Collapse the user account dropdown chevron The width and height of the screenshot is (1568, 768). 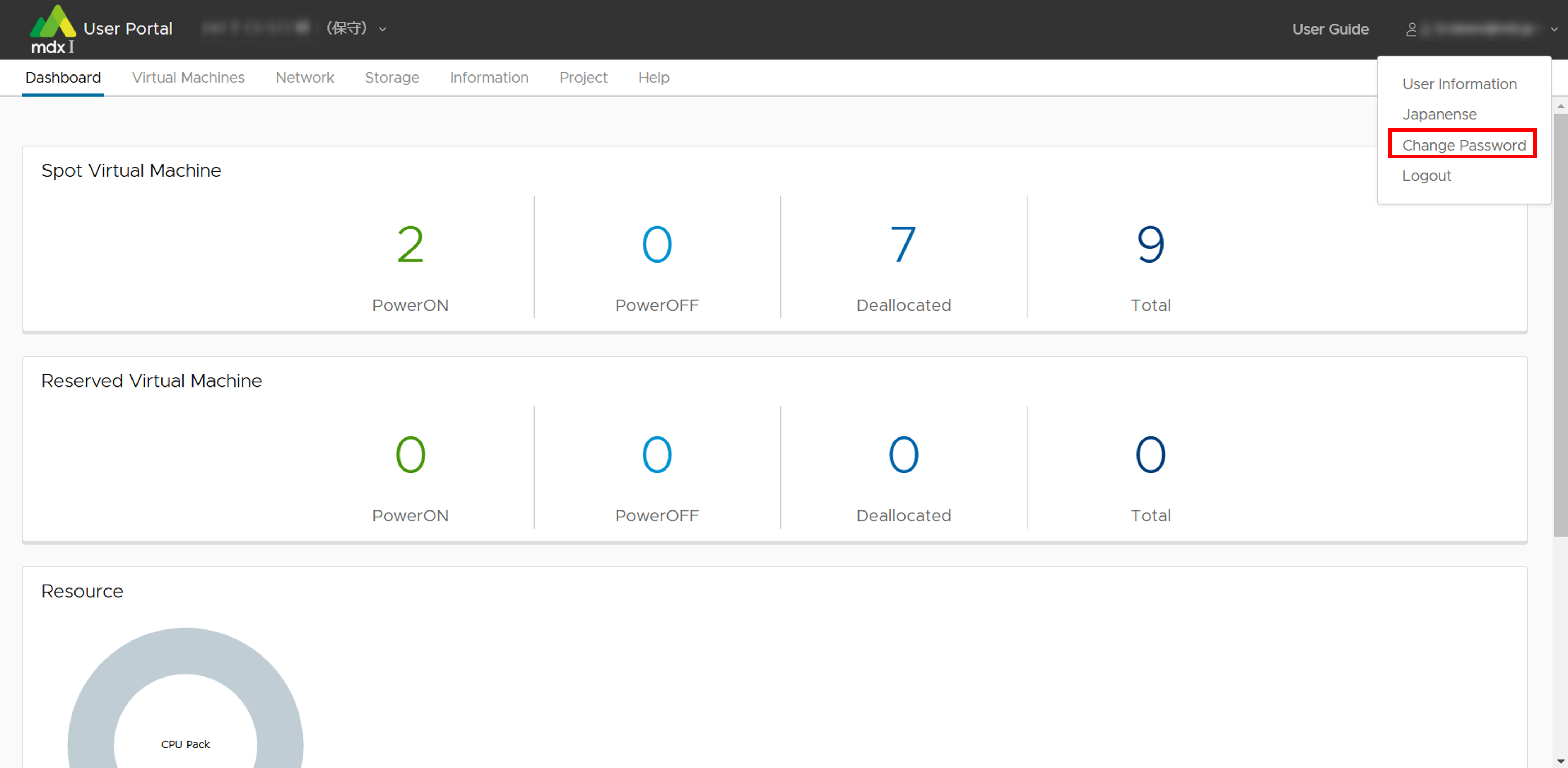tap(1554, 29)
